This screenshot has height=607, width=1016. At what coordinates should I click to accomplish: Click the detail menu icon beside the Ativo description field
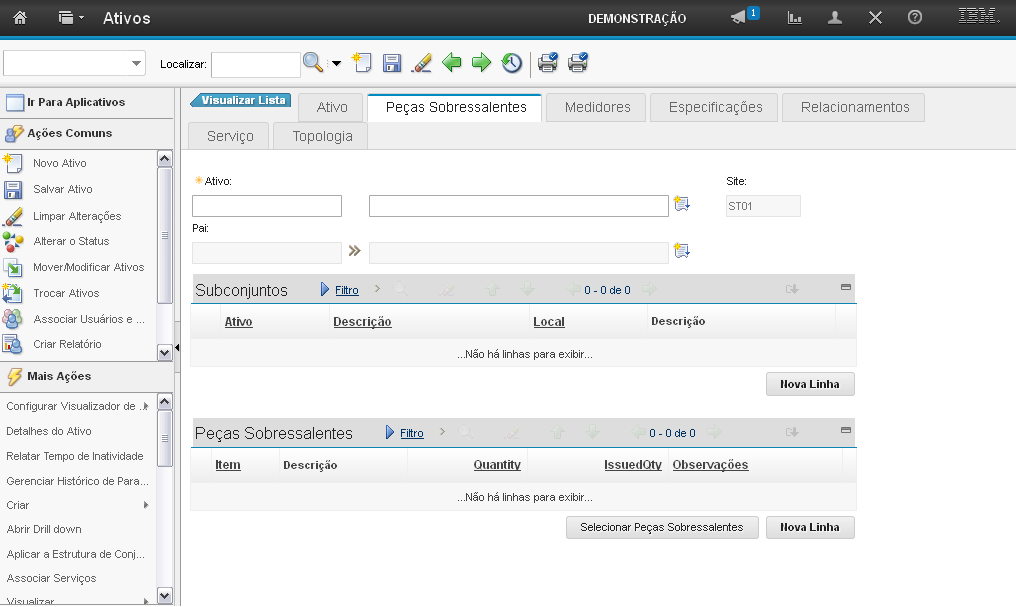pos(682,205)
